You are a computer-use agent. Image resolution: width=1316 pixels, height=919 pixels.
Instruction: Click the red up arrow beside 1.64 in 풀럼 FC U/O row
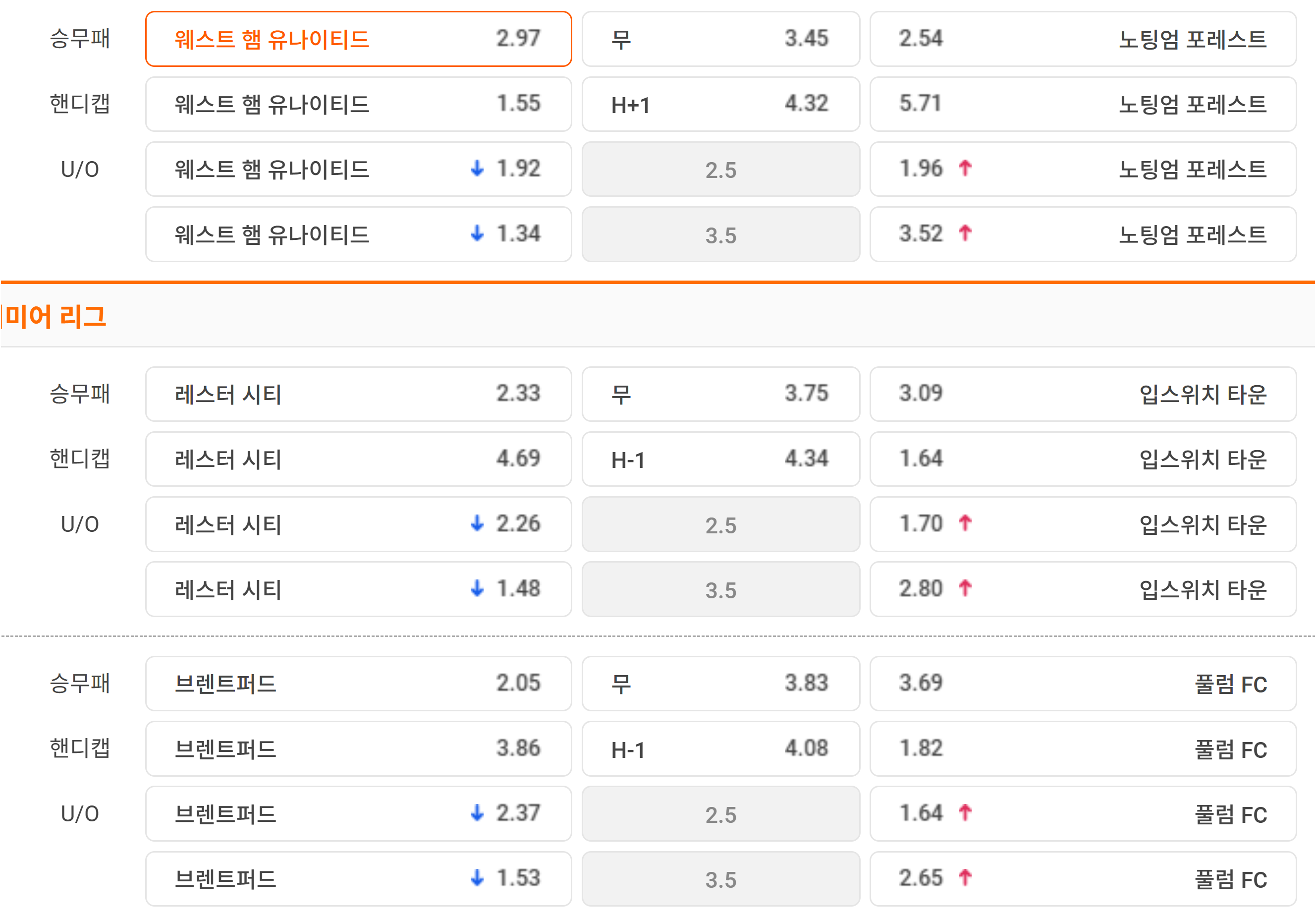point(965,812)
